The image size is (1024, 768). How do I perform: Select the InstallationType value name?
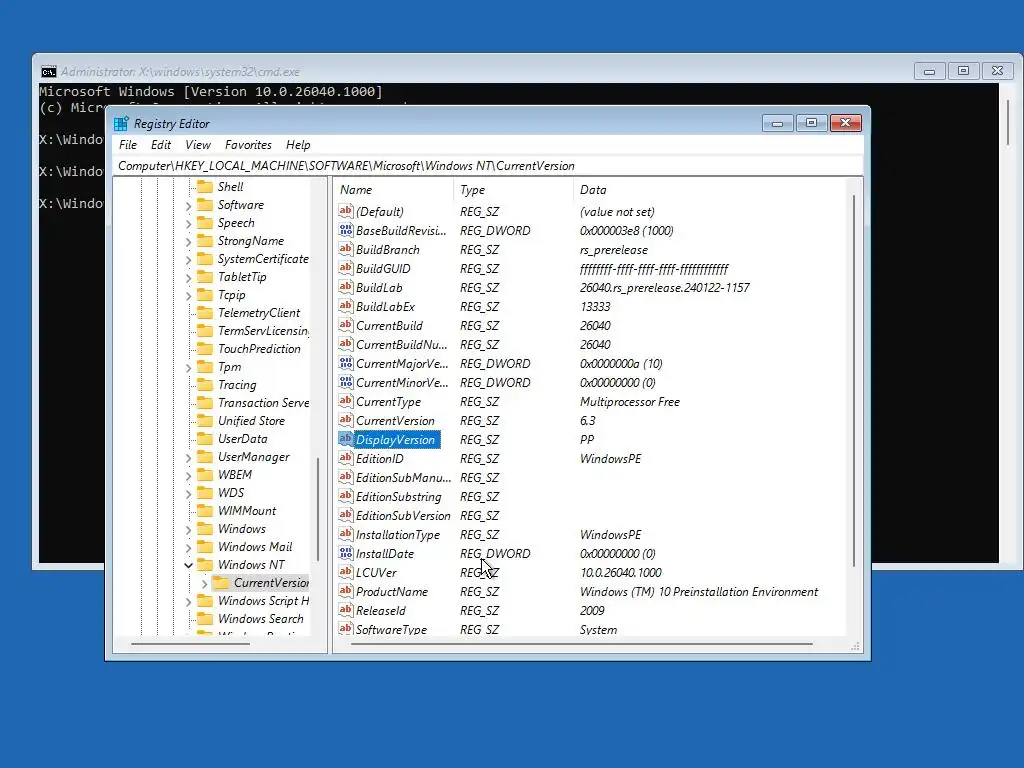pyautogui.click(x=398, y=534)
